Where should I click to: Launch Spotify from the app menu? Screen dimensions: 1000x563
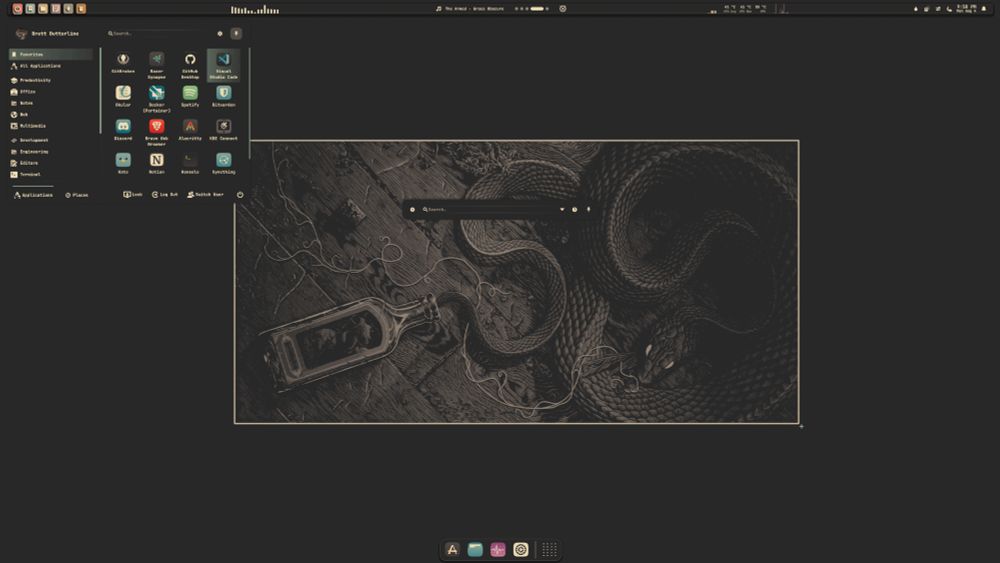pos(190,93)
